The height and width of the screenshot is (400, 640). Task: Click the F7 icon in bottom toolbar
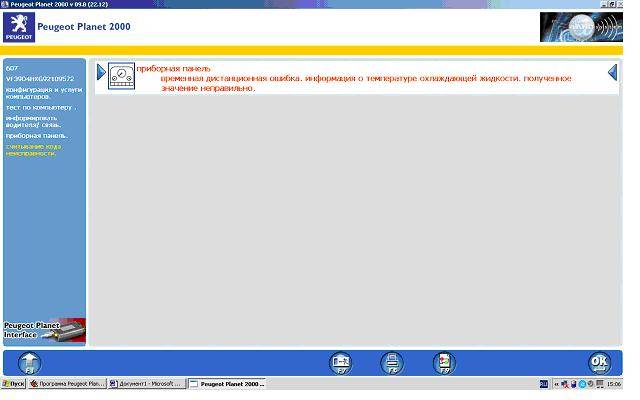pyautogui.click(x=341, y=363)
